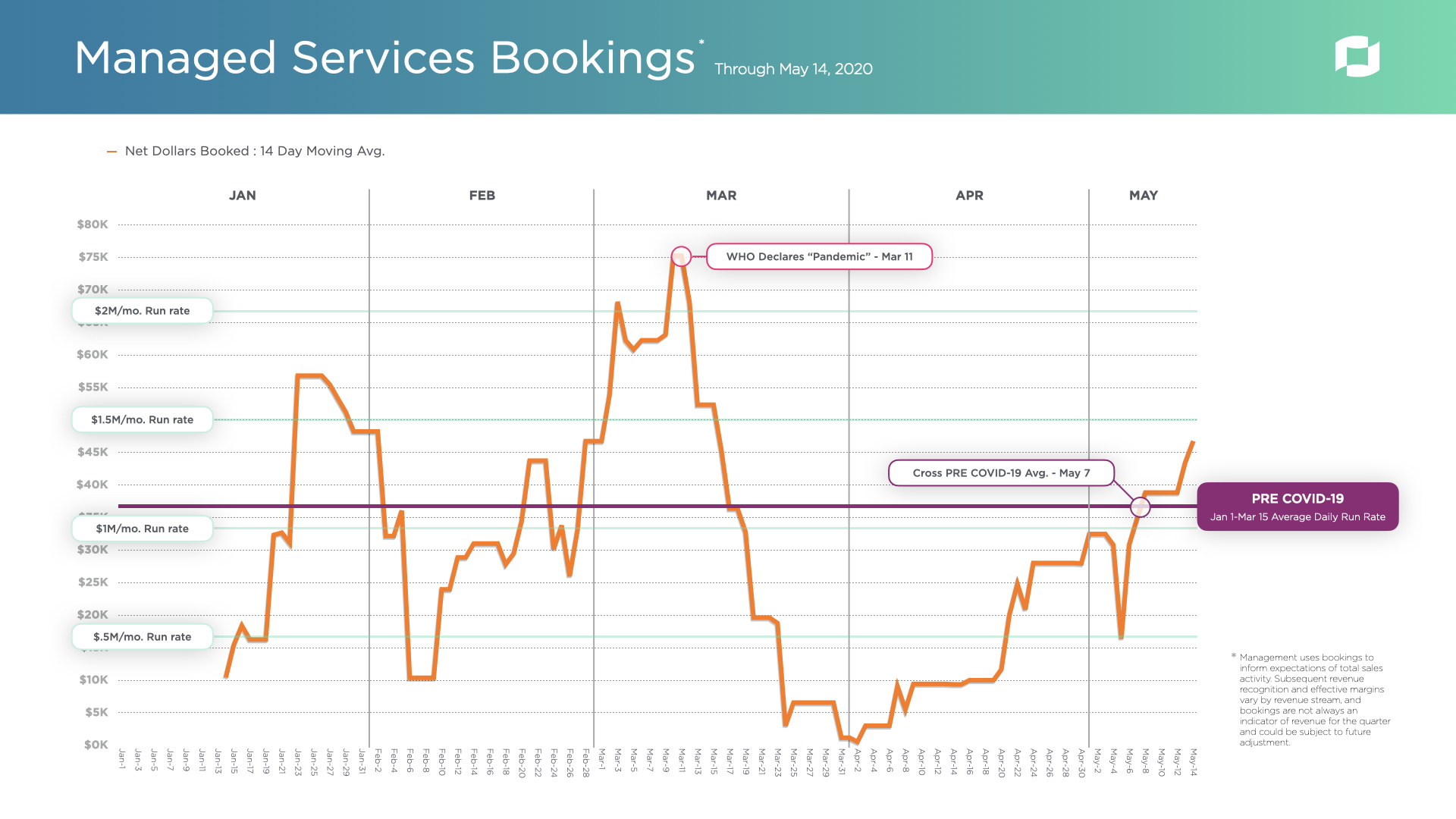Click the Through May 14, 2020 subtitle

(793, 69)
